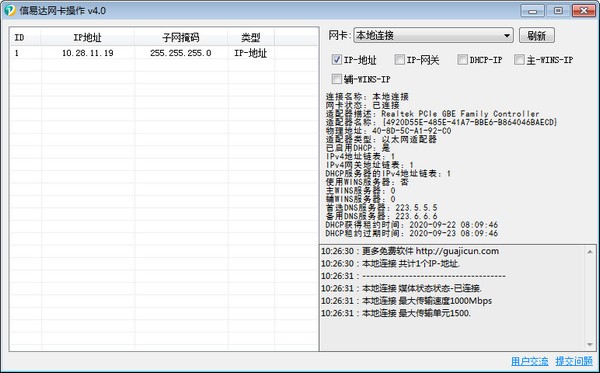
Task: Click the scroll up arrow in log panel
Action: 590,251
